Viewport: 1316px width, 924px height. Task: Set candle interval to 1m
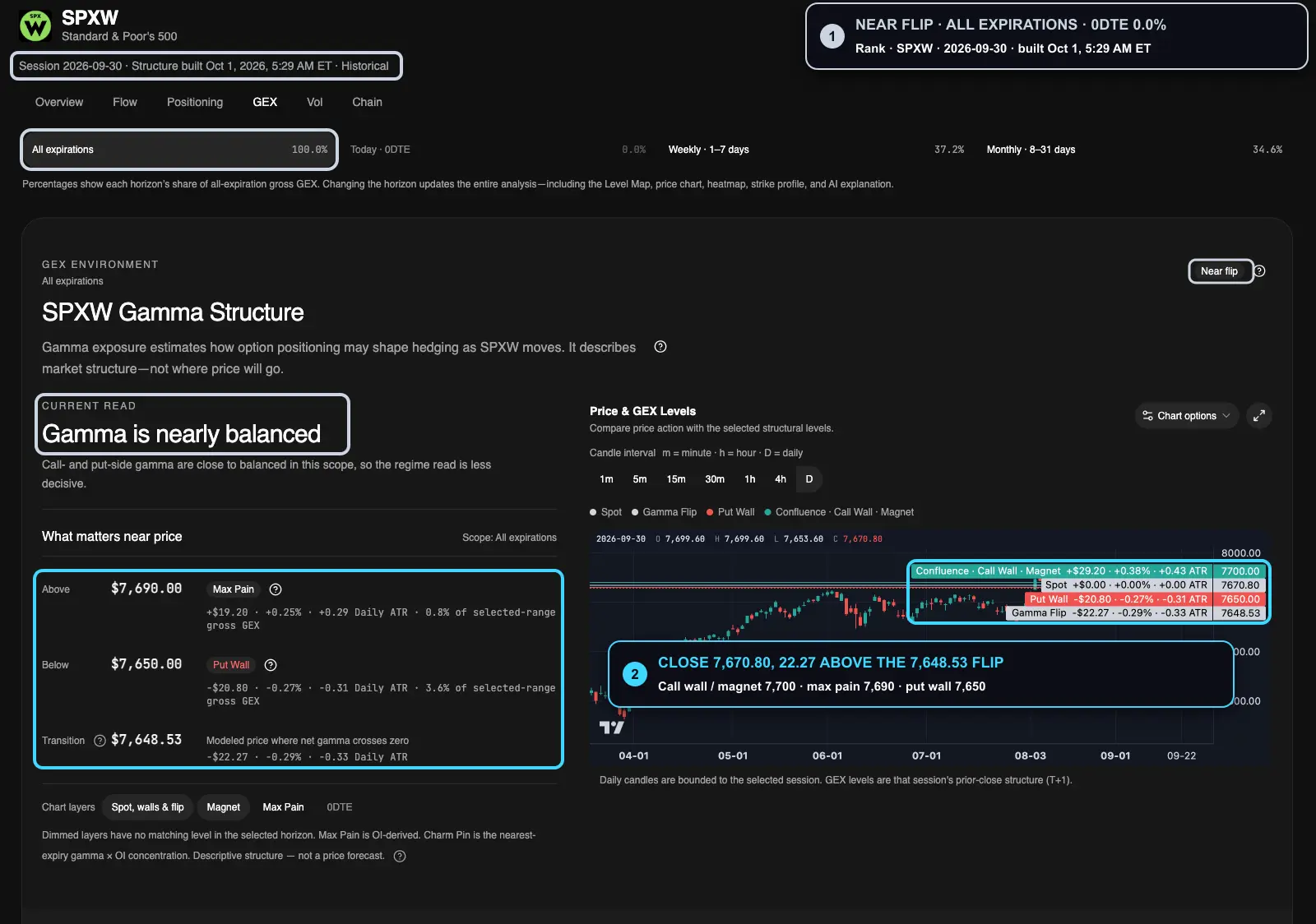606,479
